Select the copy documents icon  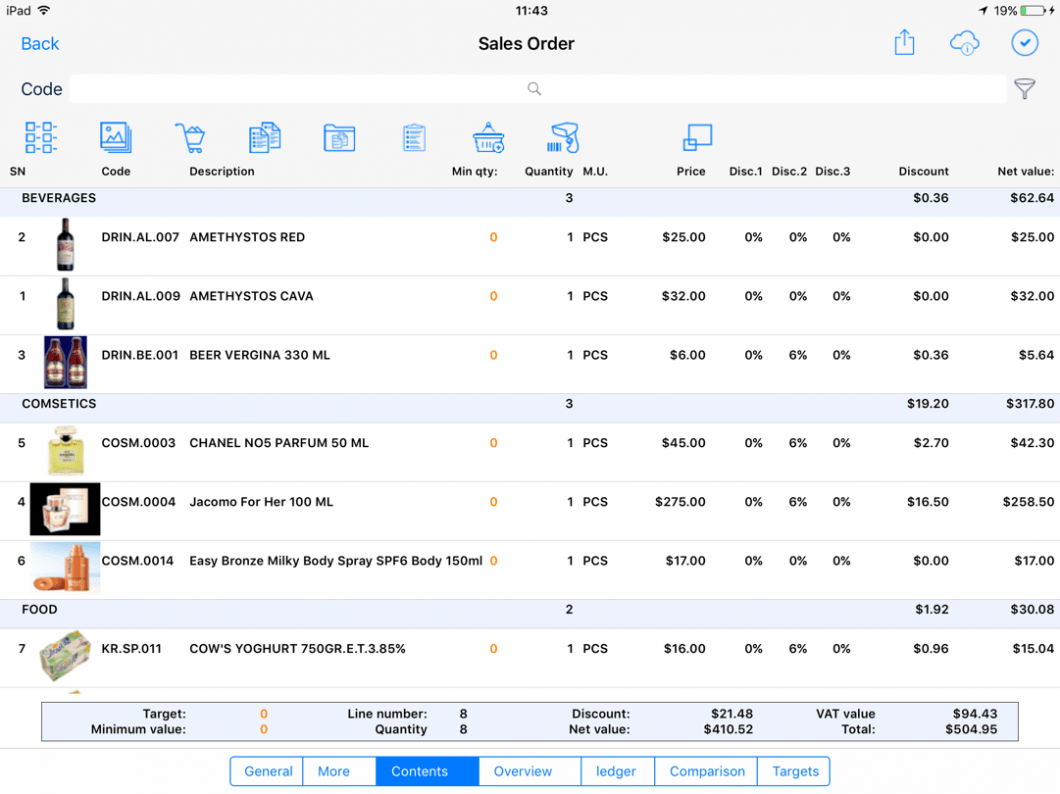[x=265, y=138]
